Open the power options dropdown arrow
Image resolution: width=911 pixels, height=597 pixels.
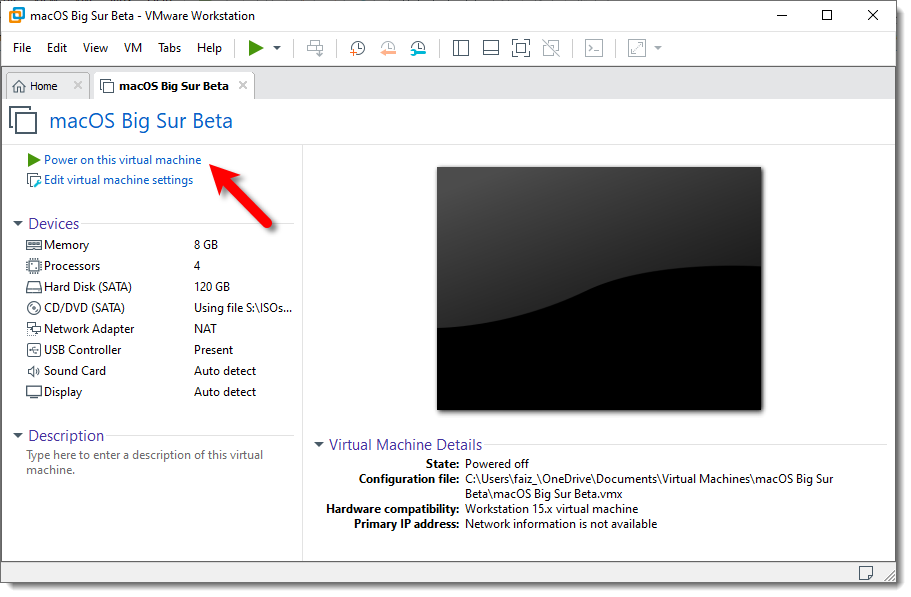[x=277, y=48]
